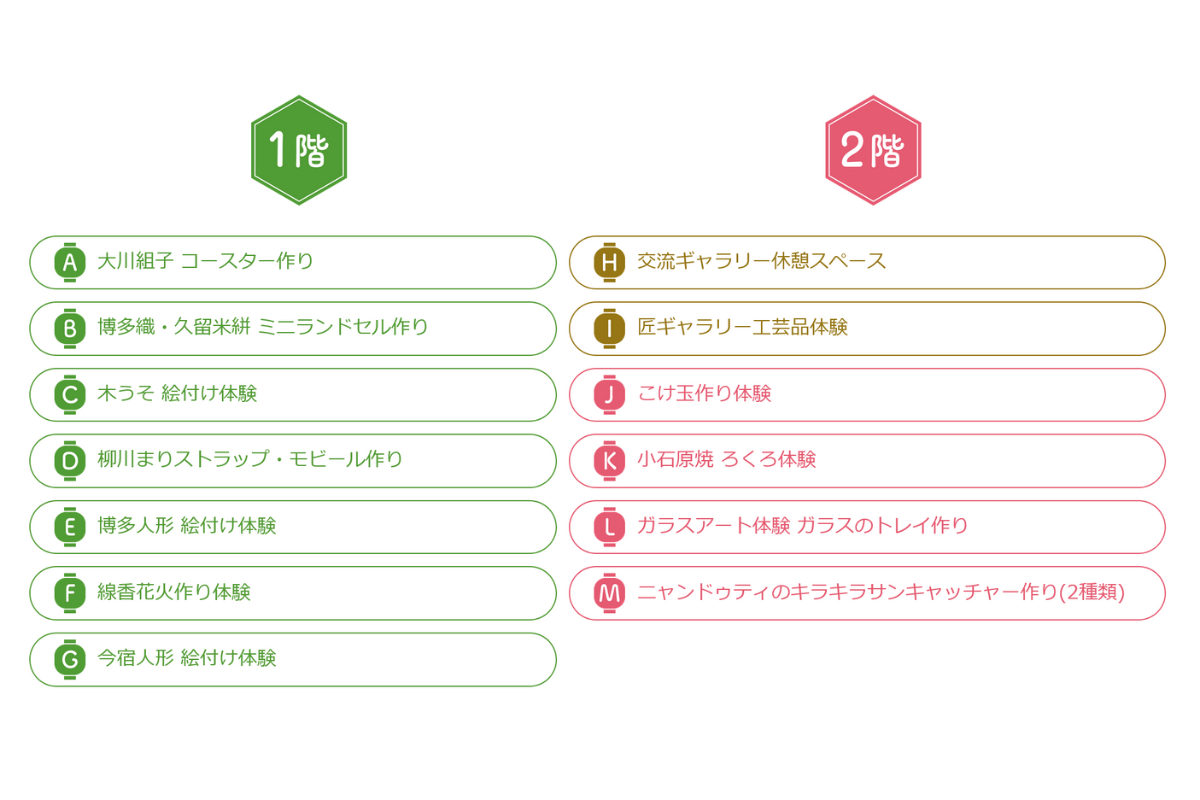
Task: Open 大川組子 コースター作り entry
Action: click(293, 262)
